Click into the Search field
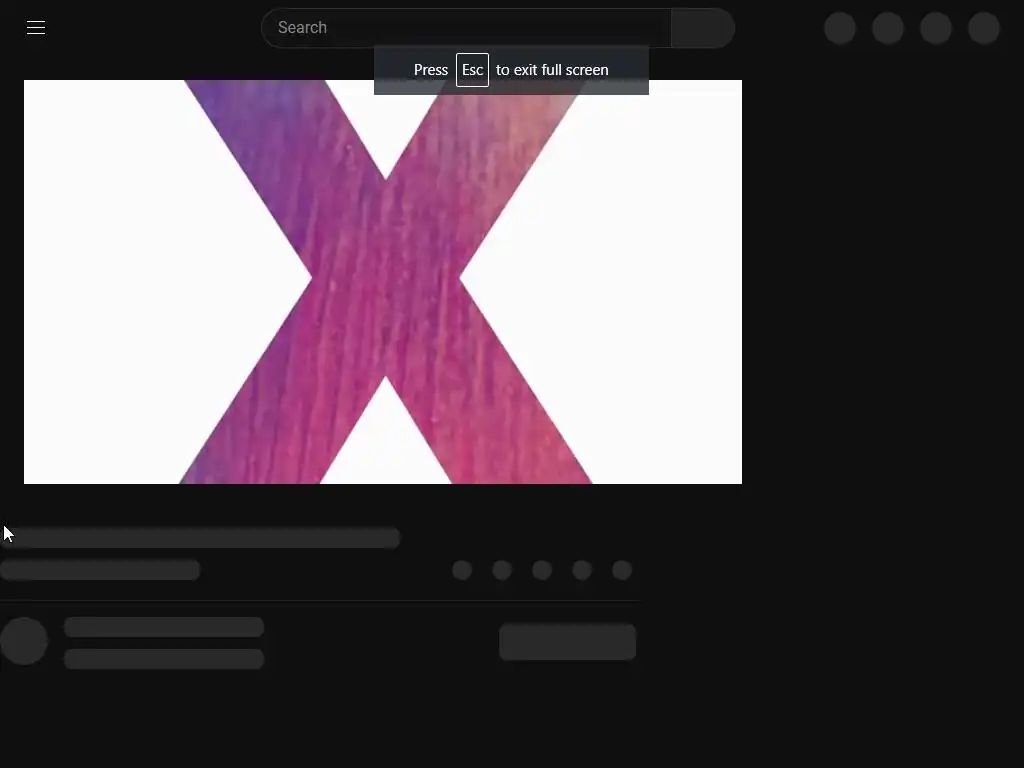The image size is (1024, 768). click(x=466, y=28)
